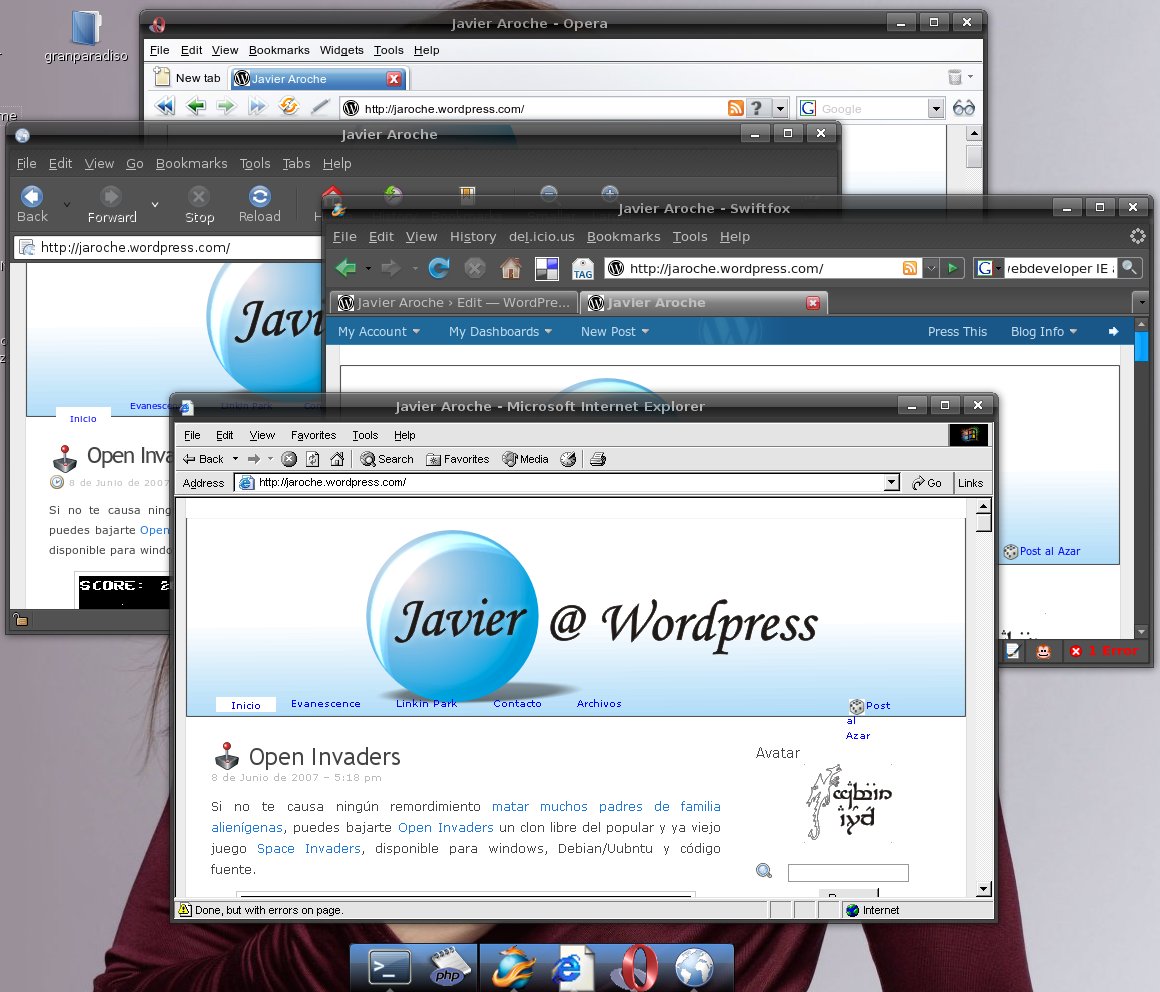
Task: Open the closed tabs trash in Opera
Action: 955,77
